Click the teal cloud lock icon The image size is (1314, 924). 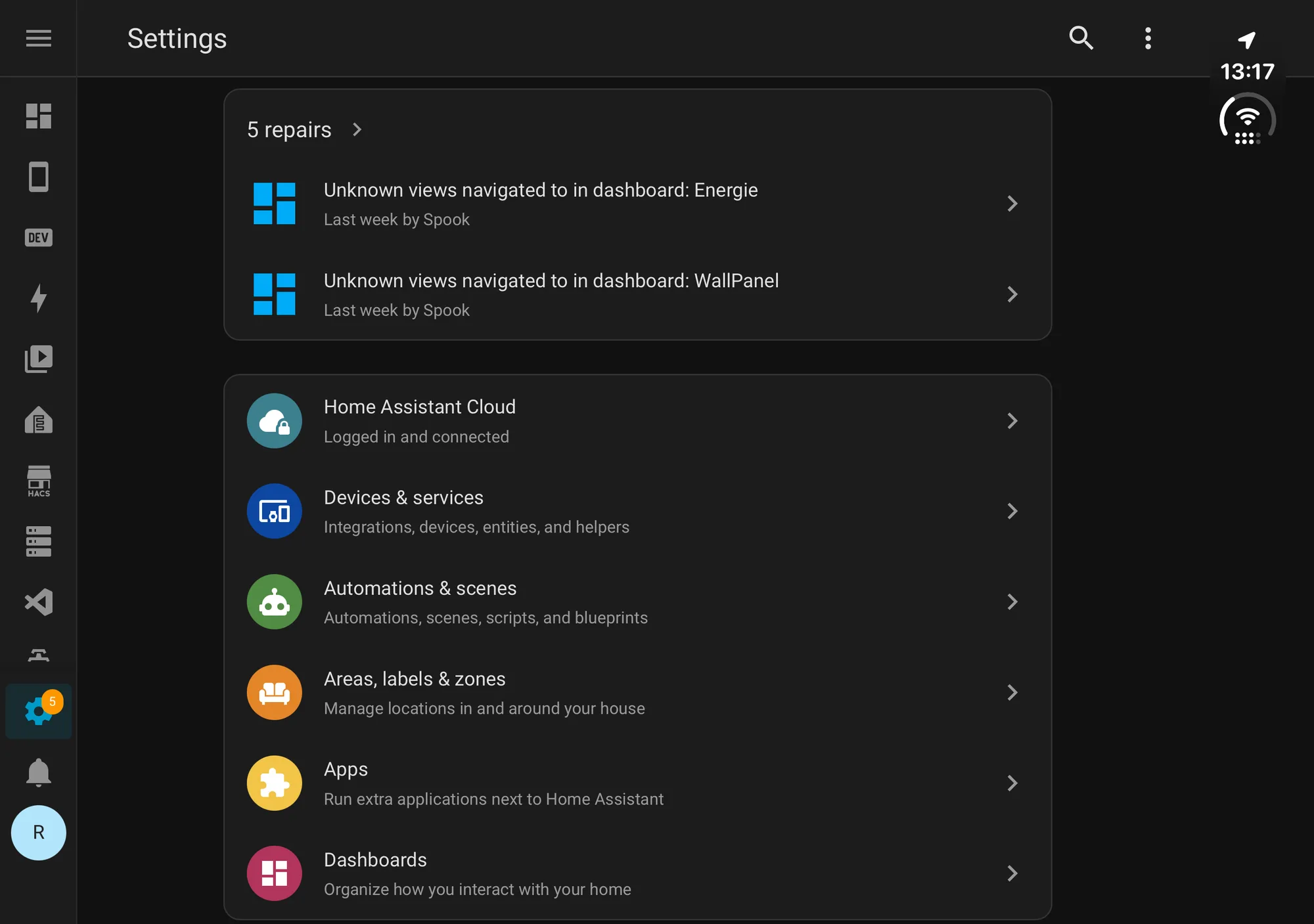coord(274,420)
